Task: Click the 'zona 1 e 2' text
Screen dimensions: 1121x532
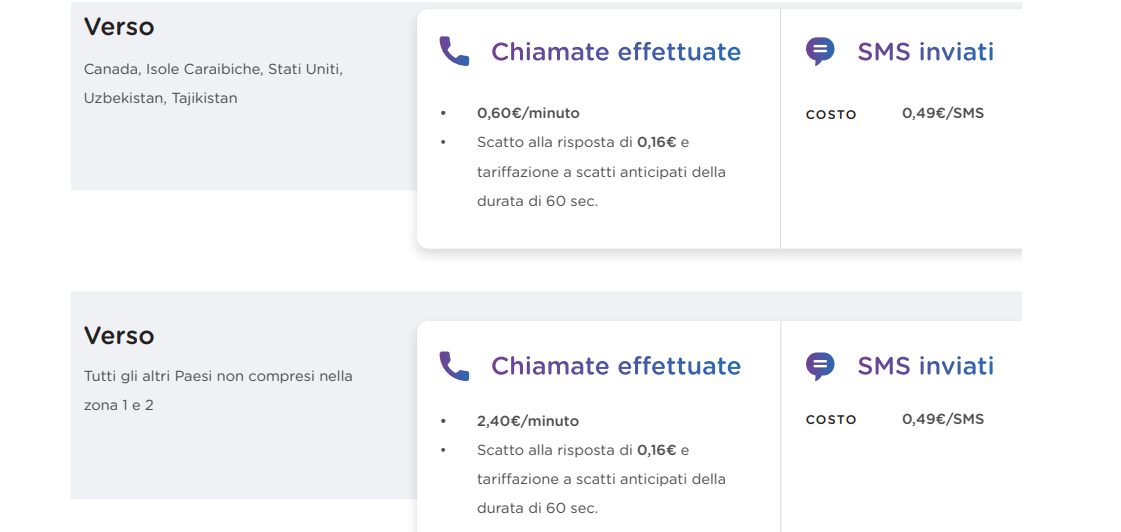Action: tap(119, 405)
